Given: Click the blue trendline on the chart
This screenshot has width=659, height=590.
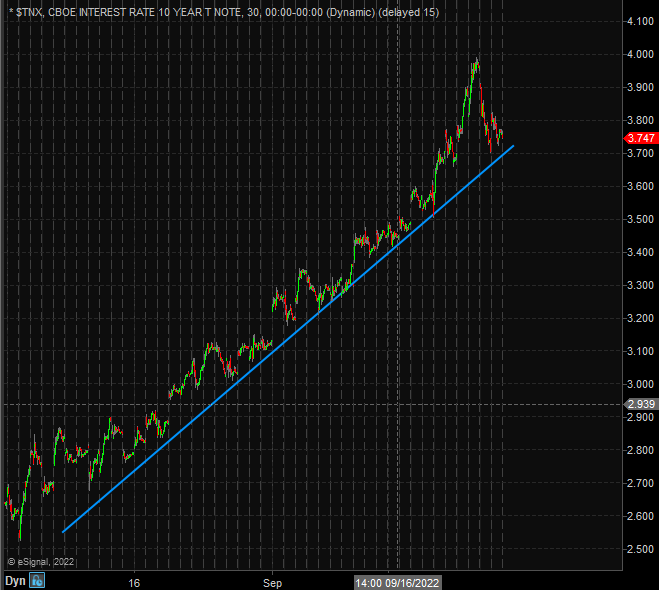Looking at the screenshot, I should (x=288, y=339).
